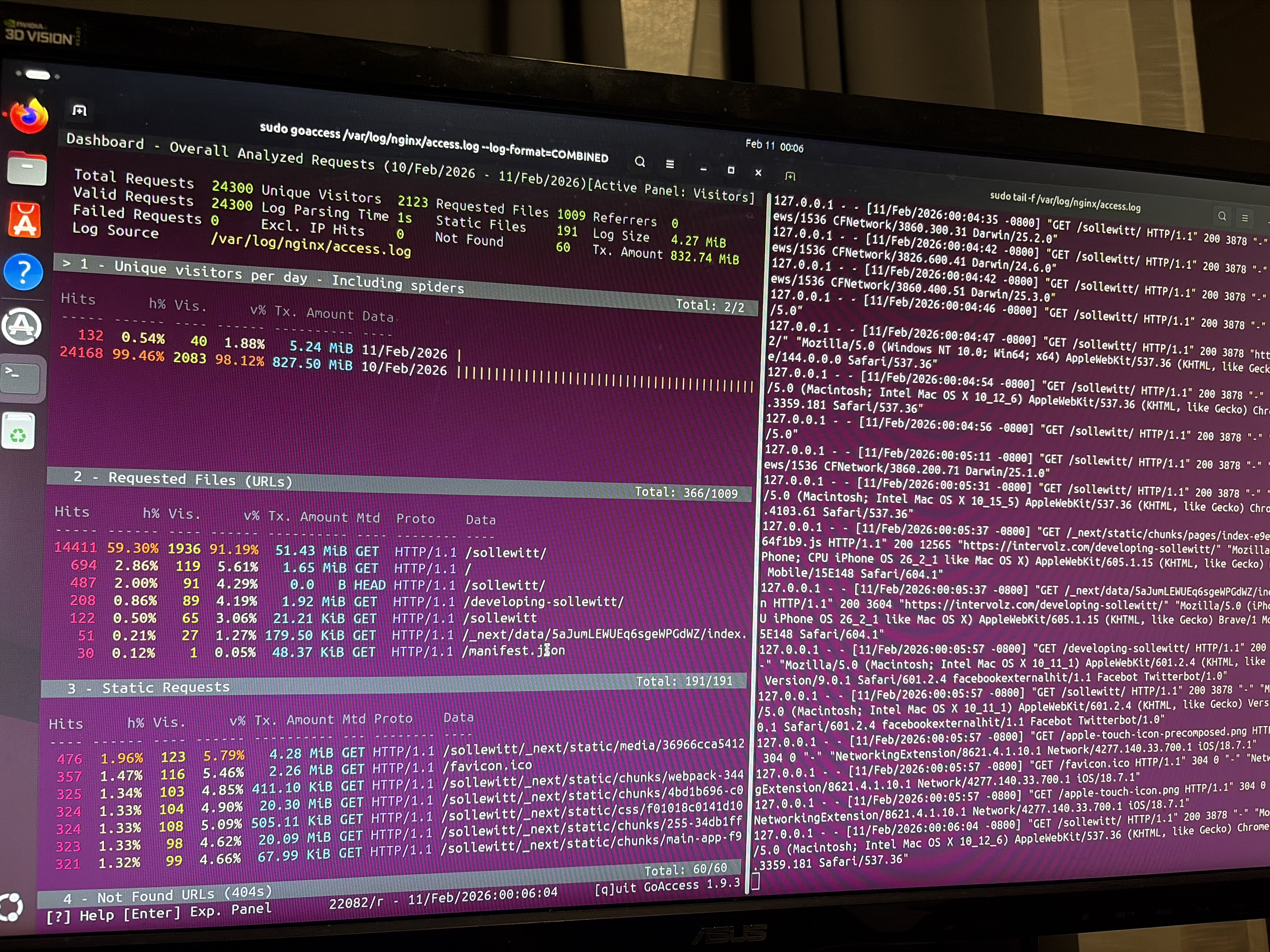Image resolution: width=1270 pixels, height=952 pixels.
Task: Click the Requested Files count 1009
Action: [571, 215]
